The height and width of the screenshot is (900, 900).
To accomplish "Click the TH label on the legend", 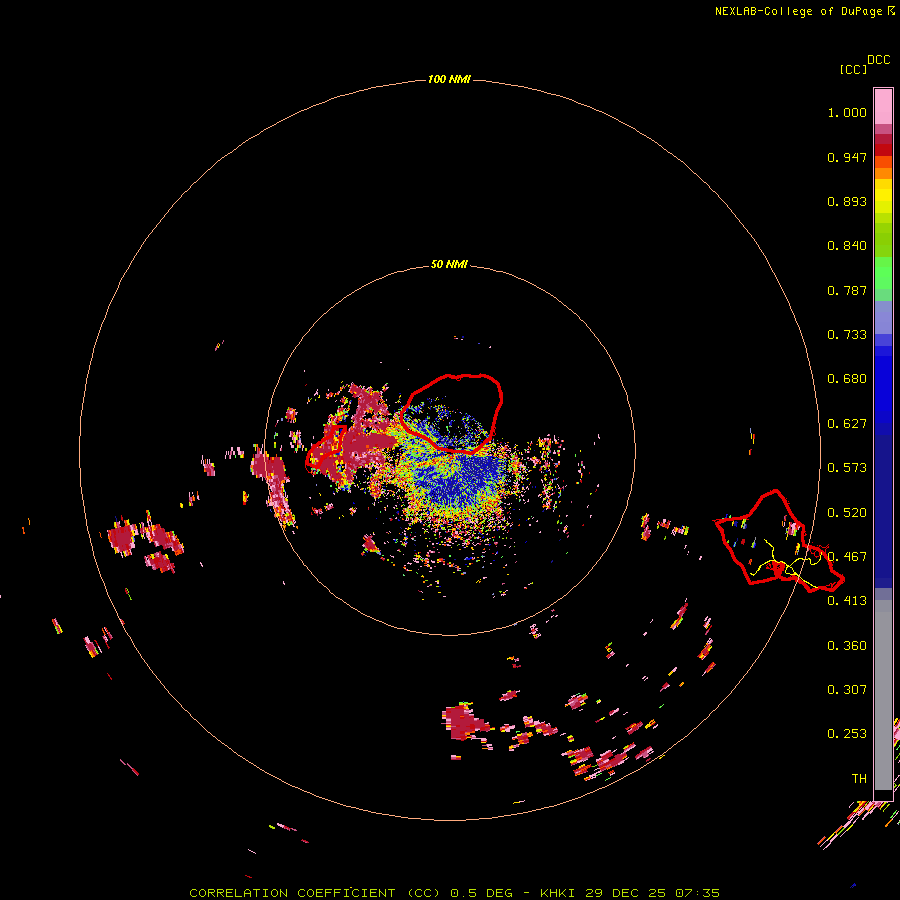I will pyautogui.click(x=859, y=778).
